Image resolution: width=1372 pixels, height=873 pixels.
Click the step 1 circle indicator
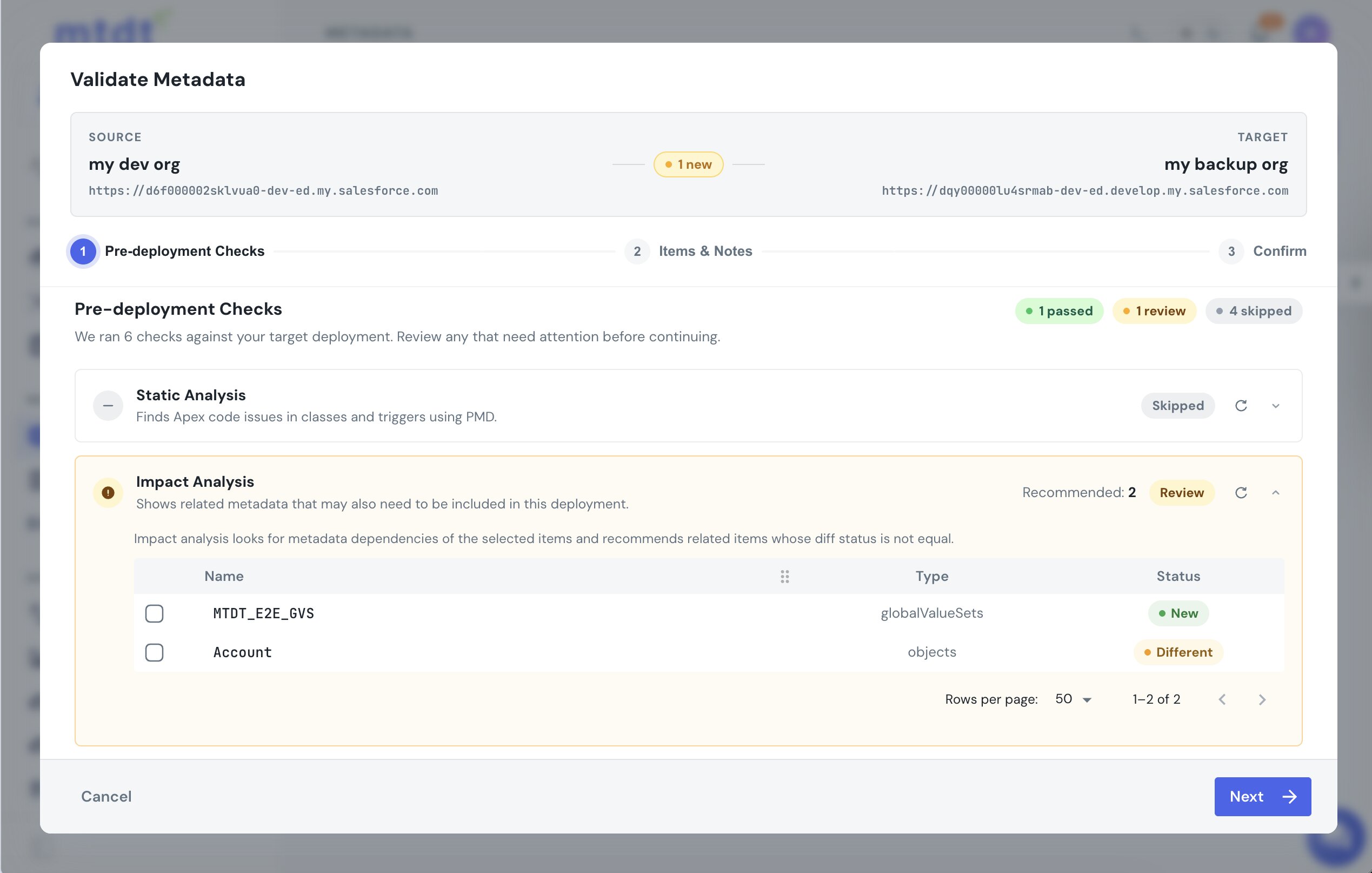[83, 252]
